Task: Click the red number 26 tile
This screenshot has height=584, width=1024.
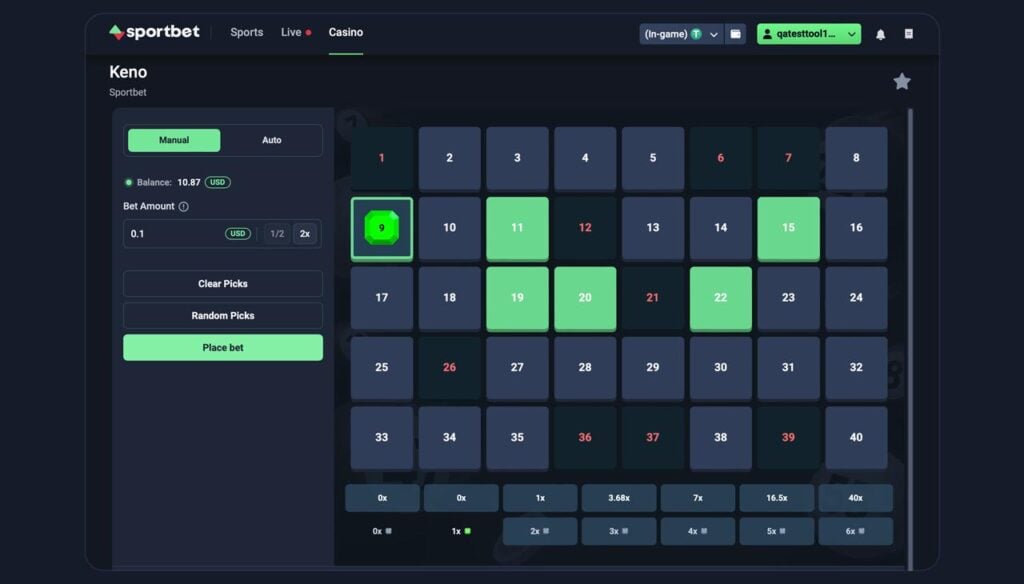Action: tap(449, 368)
